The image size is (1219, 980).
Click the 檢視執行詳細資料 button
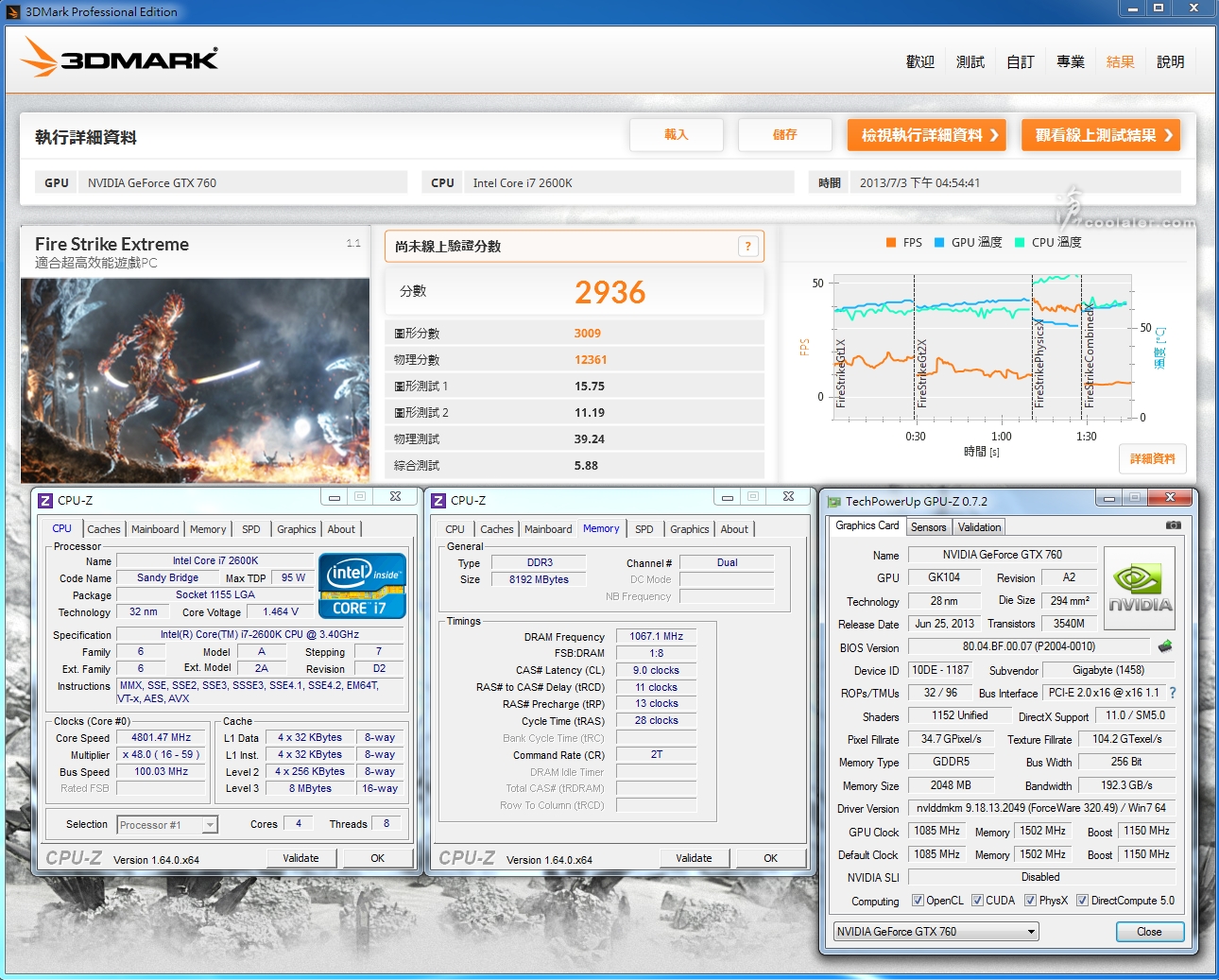pos(927,135)
